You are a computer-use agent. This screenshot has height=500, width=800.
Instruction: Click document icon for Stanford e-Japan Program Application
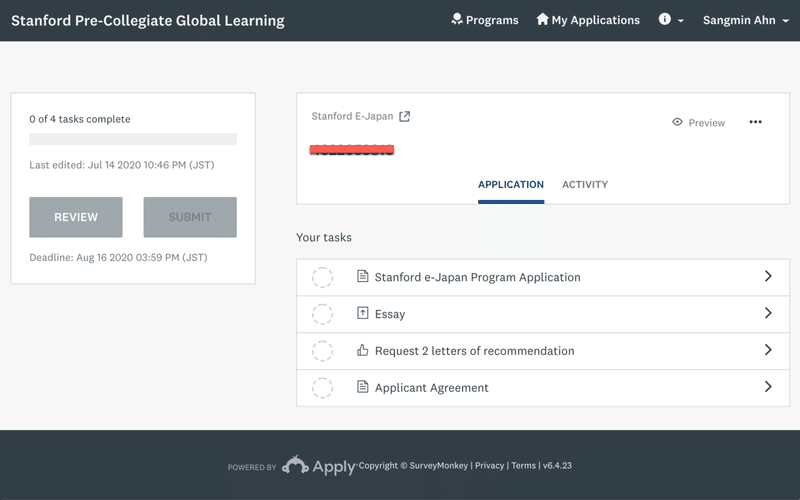click(362, 277)
